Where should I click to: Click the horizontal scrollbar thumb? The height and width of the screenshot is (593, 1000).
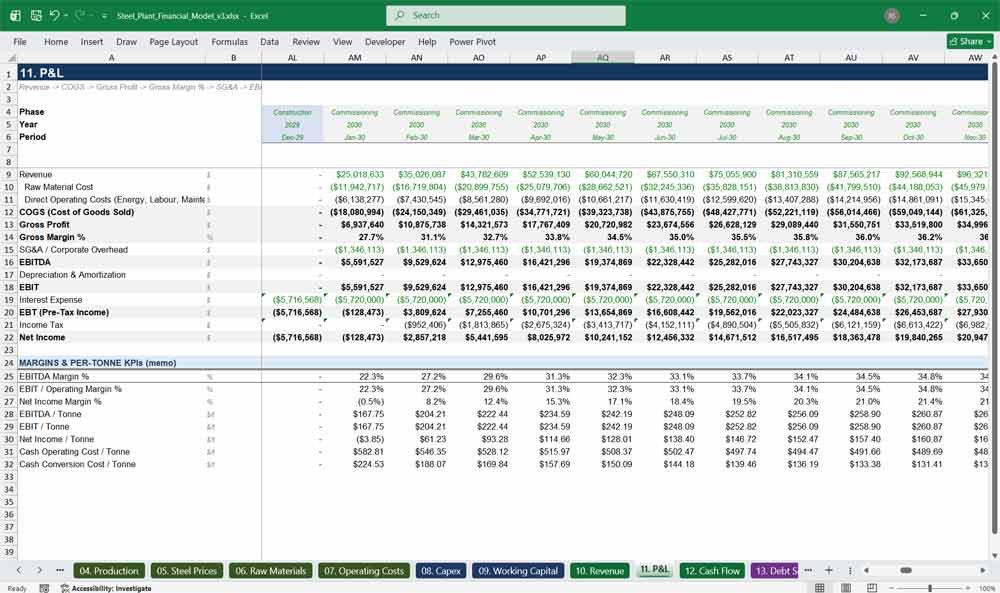[906, 570]
